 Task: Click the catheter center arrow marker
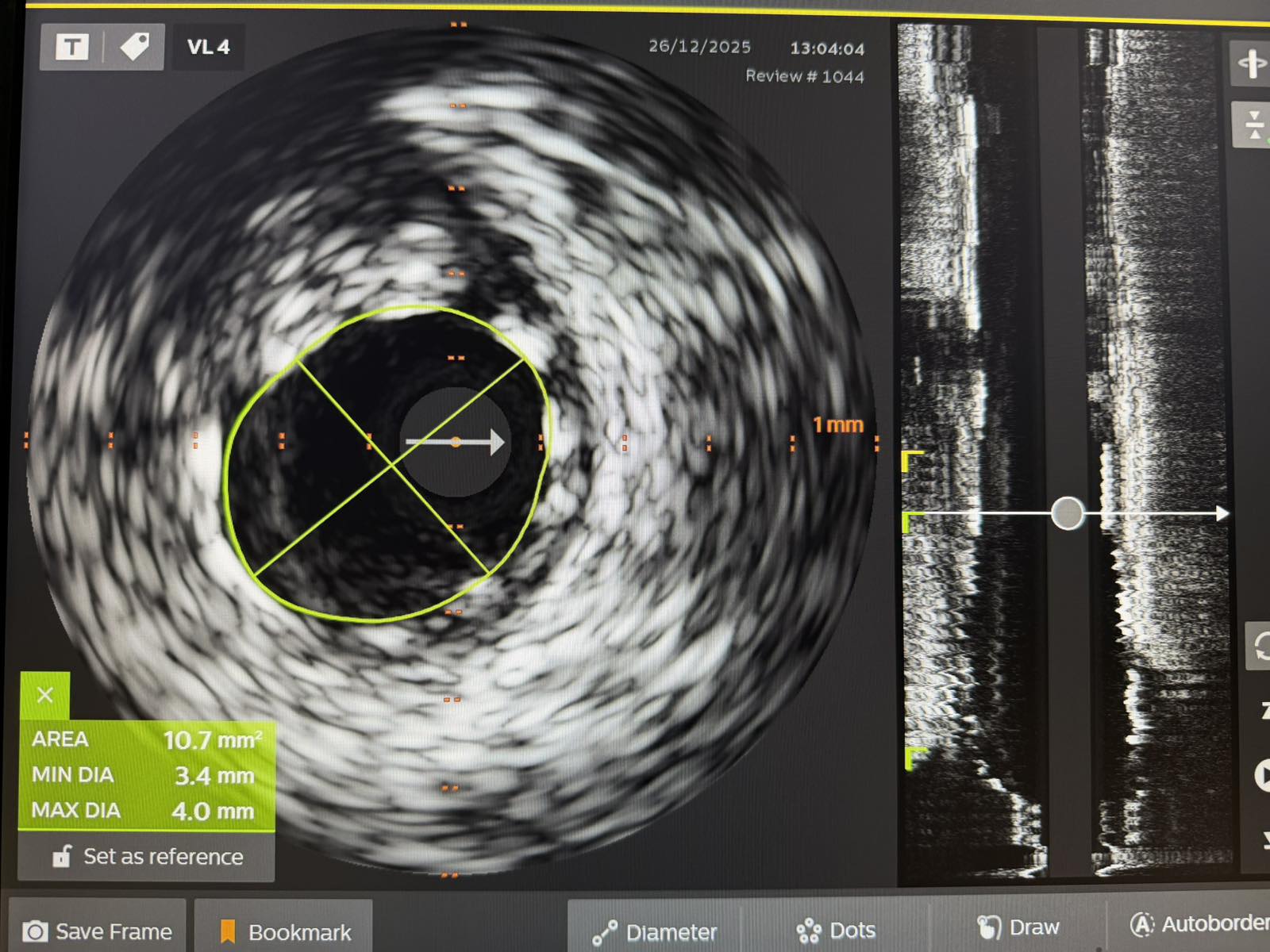[456, 442]
